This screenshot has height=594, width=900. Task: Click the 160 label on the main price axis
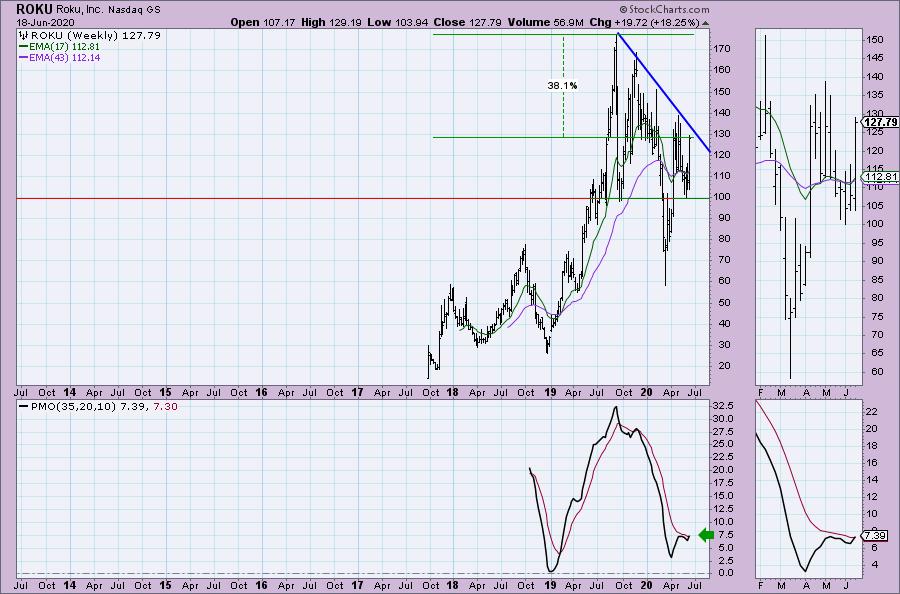coord(723,70)
